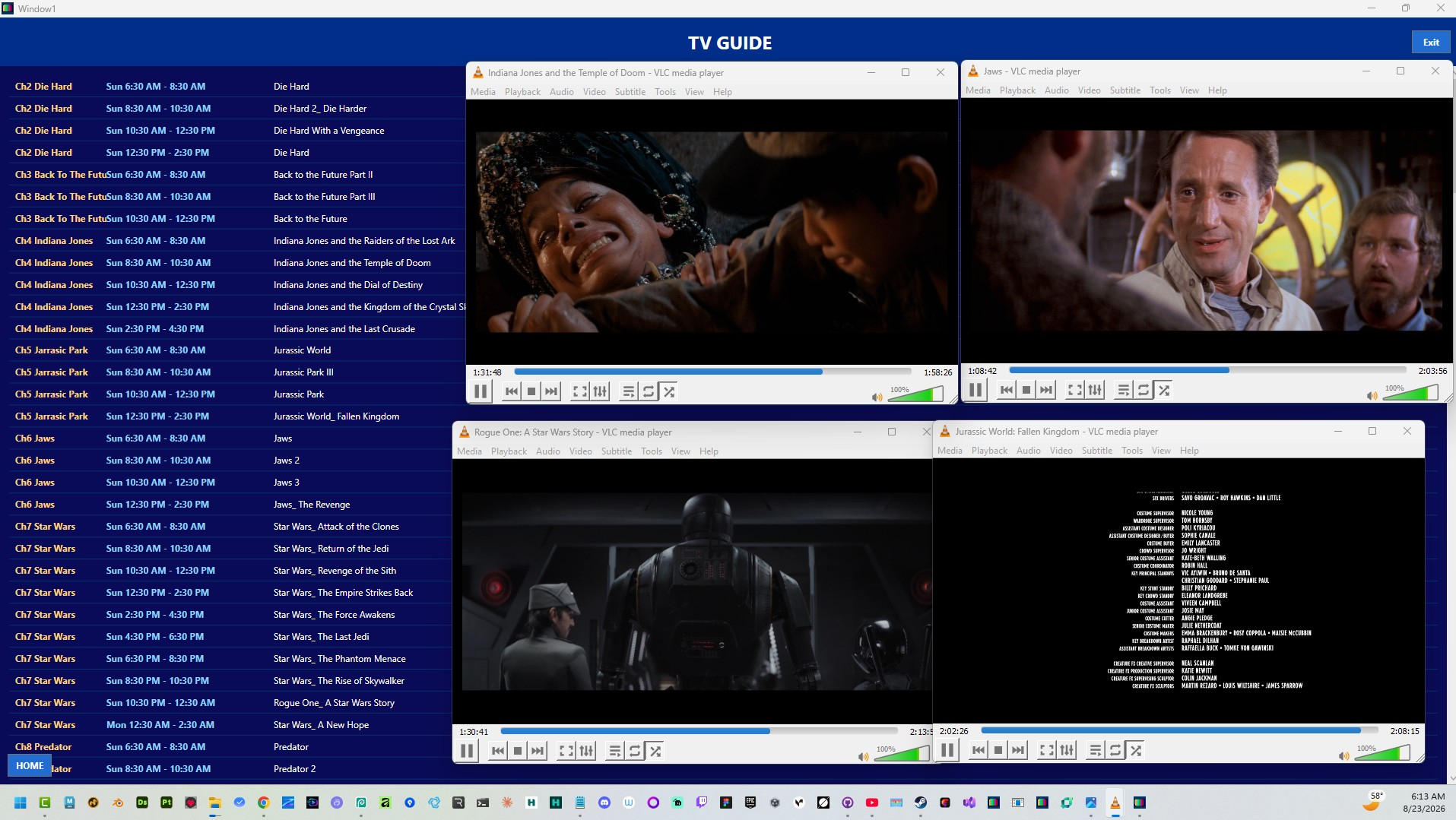This screenshot has height=820, width=1456.
Task: Open the Tools menu in the Jaws window
Action: tap(1159, 90)
